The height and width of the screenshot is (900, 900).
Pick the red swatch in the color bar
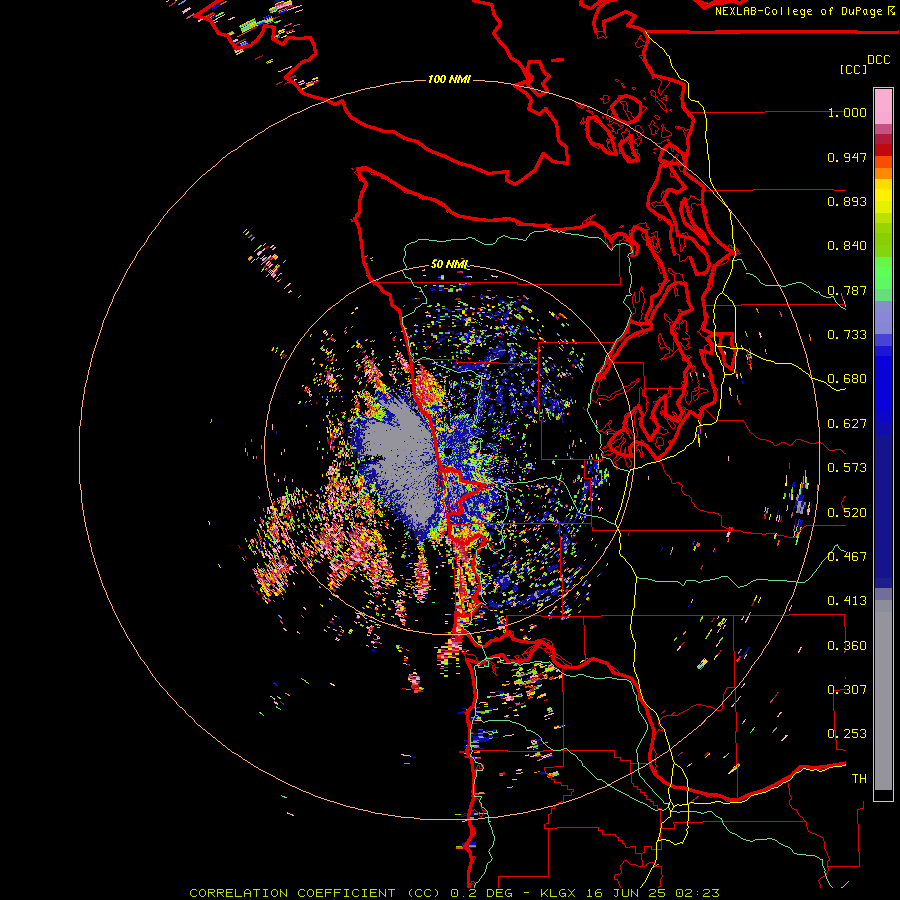(883, 149)
